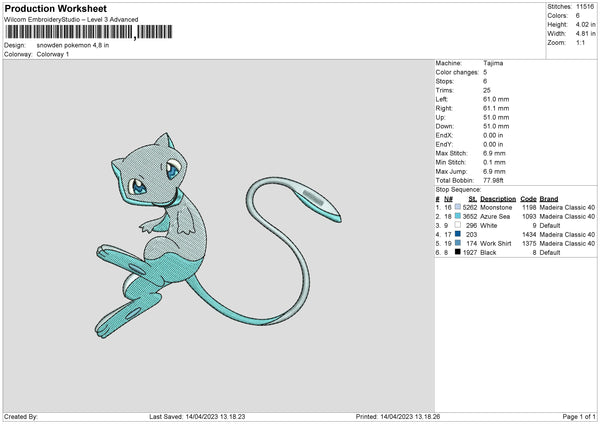Click the stitch count "3652" for Azure Sea
The image size is (600, 424).
coord(470,217)
